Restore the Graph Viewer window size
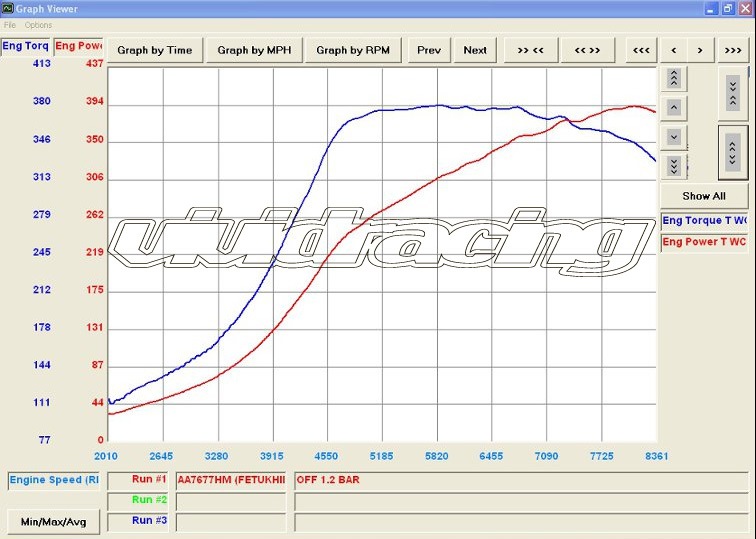 [728, 8]
